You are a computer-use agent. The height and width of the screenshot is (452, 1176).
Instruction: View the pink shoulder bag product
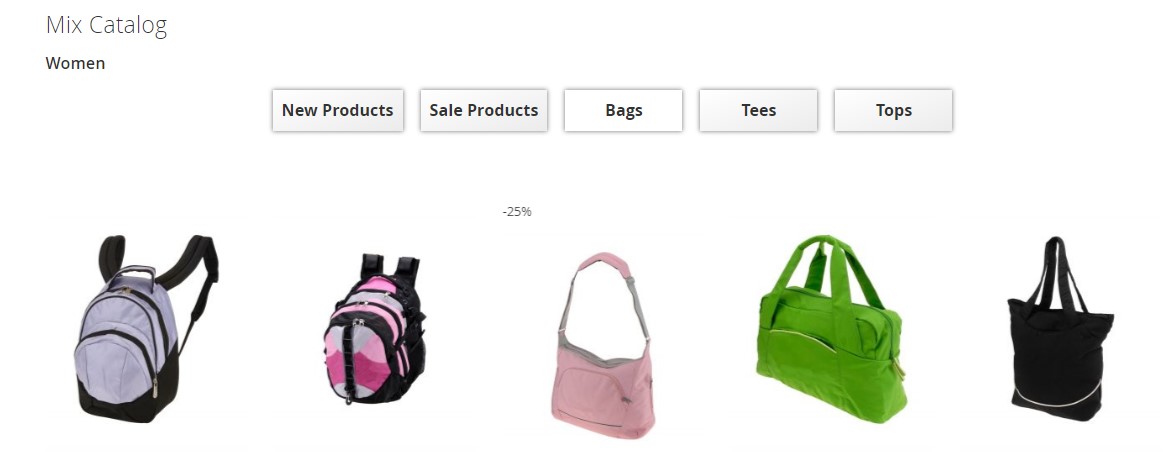click(602, 345)
